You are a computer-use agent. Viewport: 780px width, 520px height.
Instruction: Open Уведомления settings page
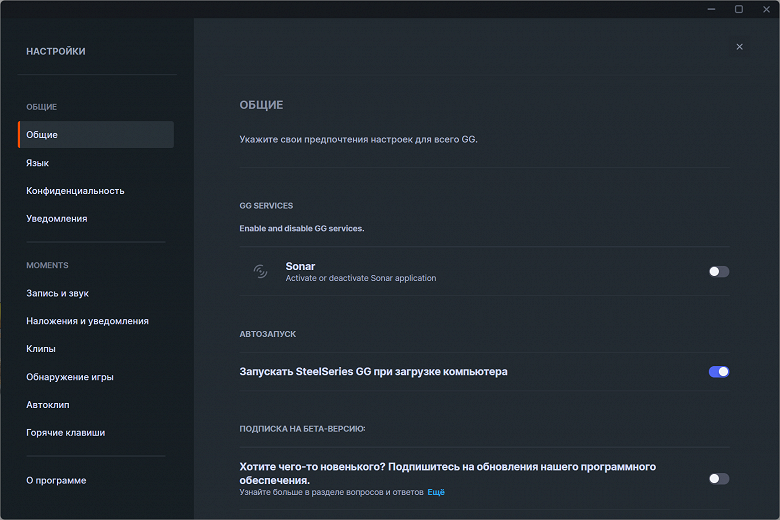(x=57, y=218)
